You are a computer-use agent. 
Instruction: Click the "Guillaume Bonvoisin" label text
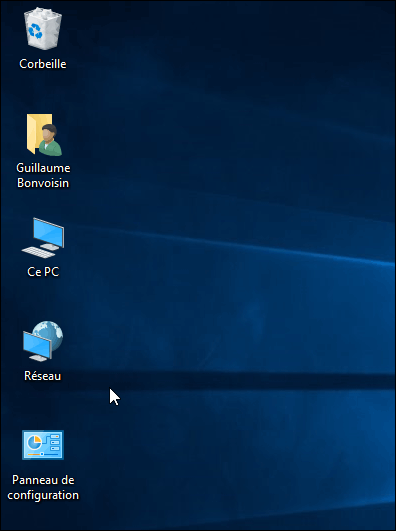[x=43, y=175]
